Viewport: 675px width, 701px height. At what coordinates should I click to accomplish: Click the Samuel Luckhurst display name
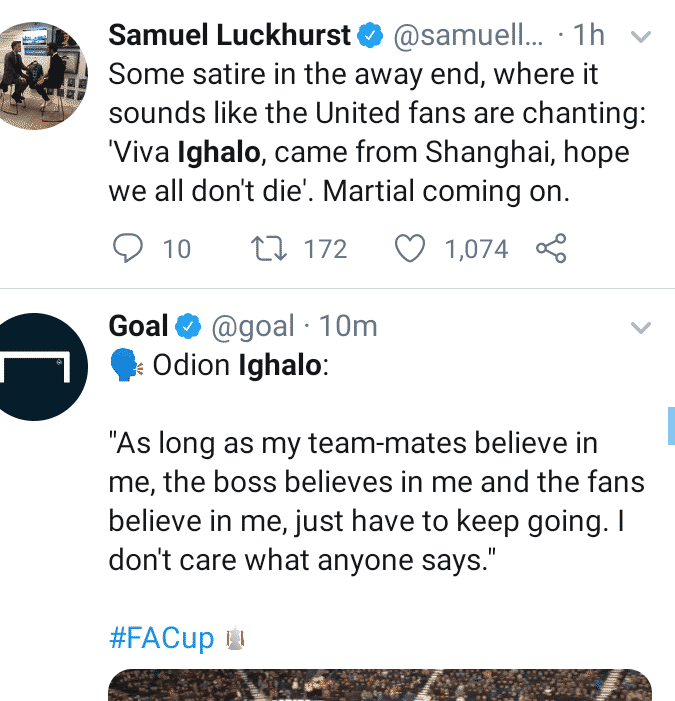click(x=229, y=35)
